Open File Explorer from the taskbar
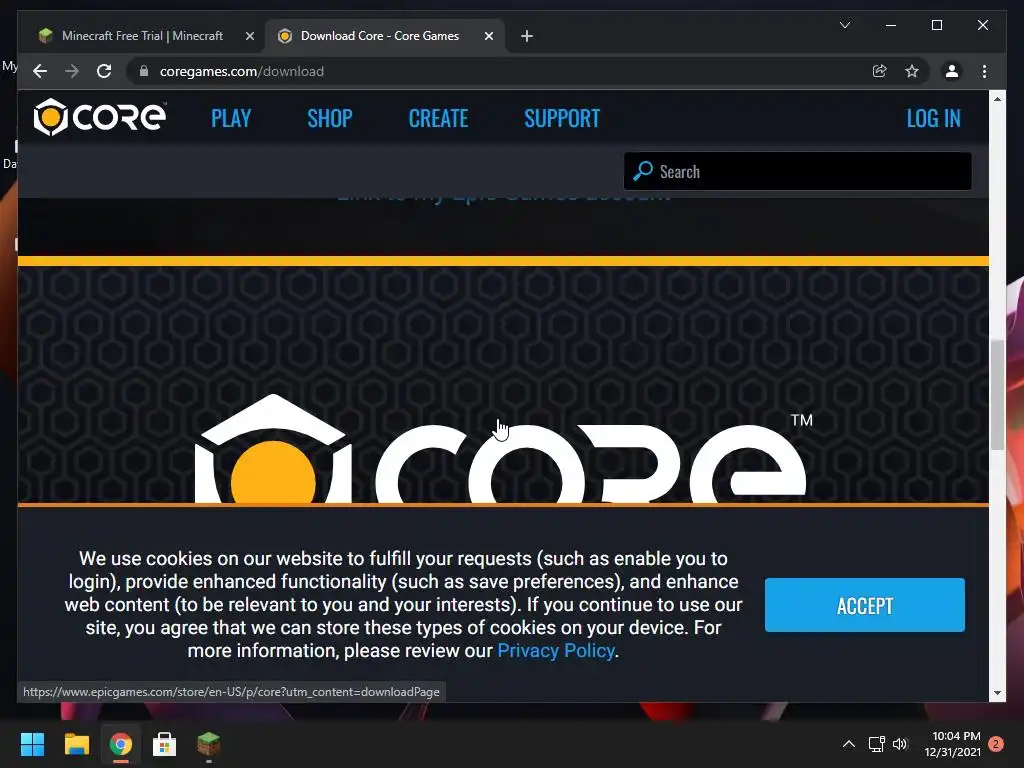Image resolution: width=1024 pixels, height=768 pixels. [x=76, y=744]
